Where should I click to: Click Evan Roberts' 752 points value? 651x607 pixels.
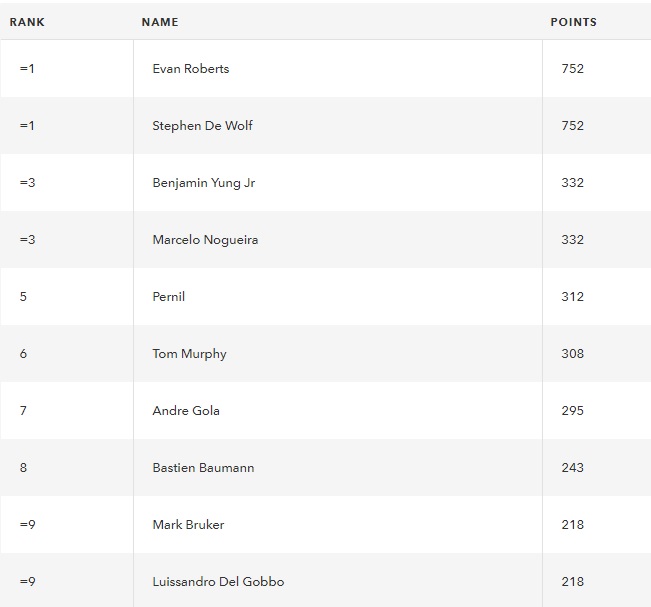(x=573, y=69)
